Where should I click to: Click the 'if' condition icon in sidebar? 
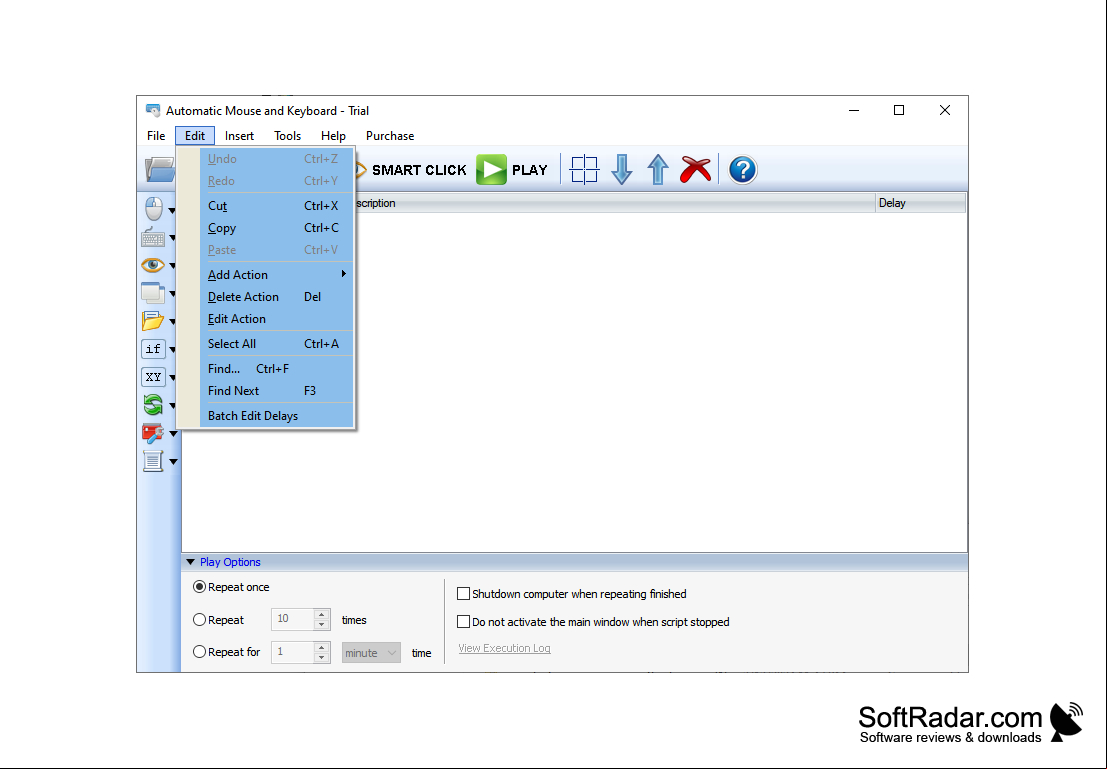153,349
